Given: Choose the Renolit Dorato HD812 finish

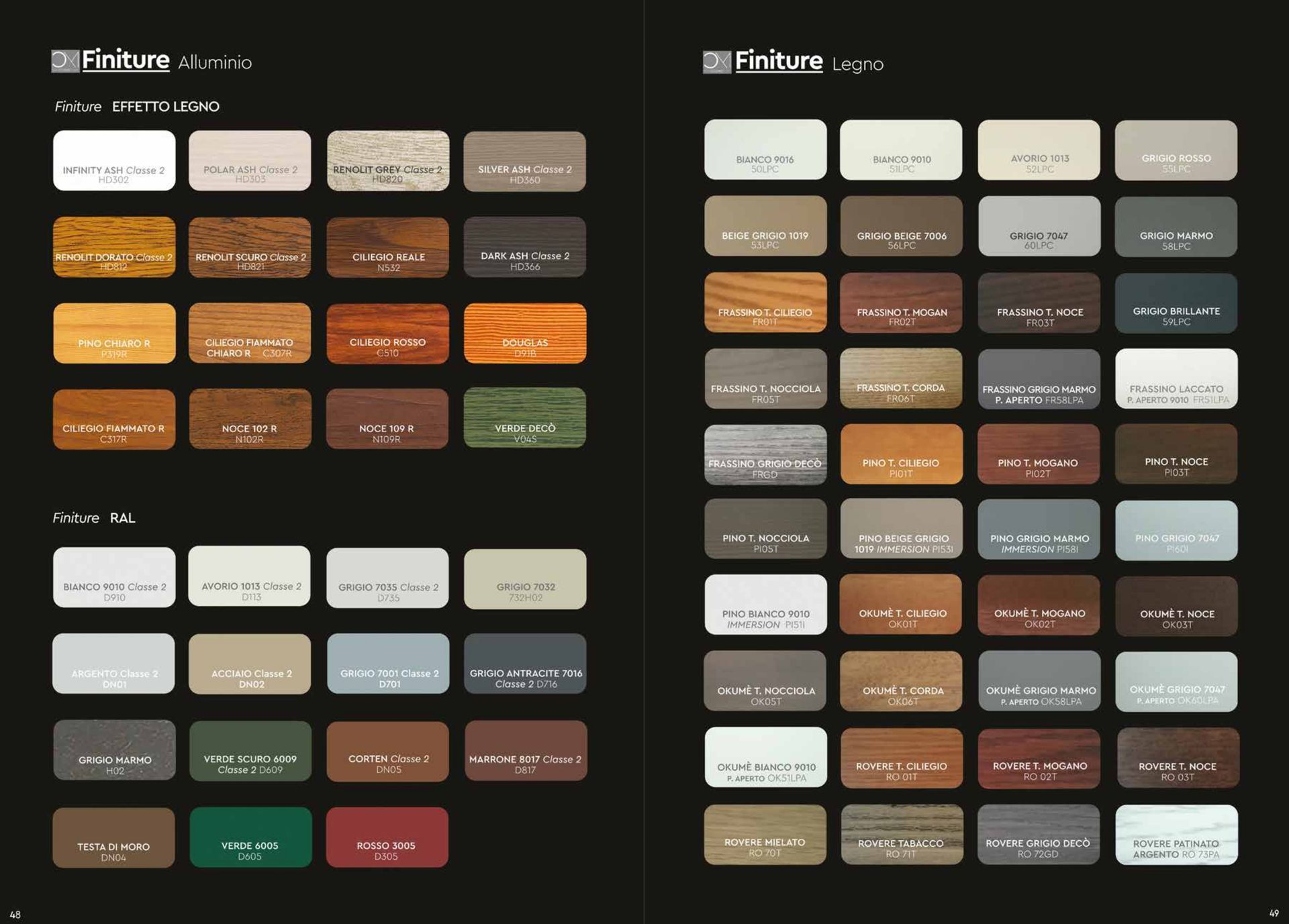Looking at the screenshot, I should coord(114,247).
